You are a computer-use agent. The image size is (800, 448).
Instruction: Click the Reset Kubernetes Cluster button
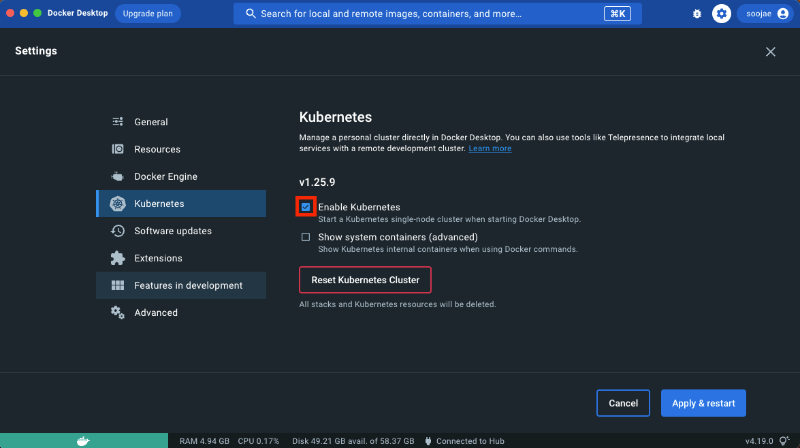tap(365, 280)
